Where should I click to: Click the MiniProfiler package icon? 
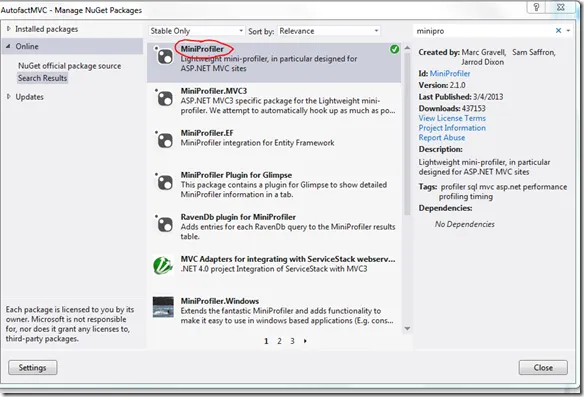tap(164, 56)
